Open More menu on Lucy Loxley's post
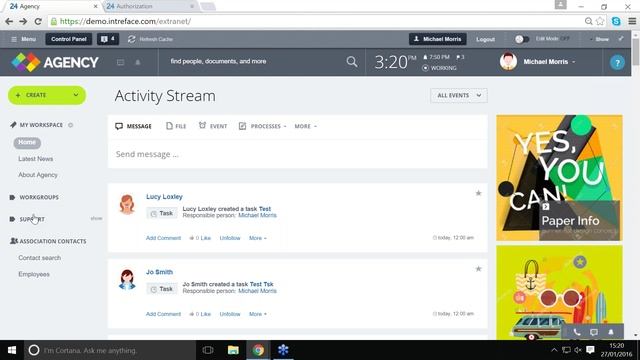The height and width of the screenshot is (360, 640). pyautogui.click(x=258, y=238)
